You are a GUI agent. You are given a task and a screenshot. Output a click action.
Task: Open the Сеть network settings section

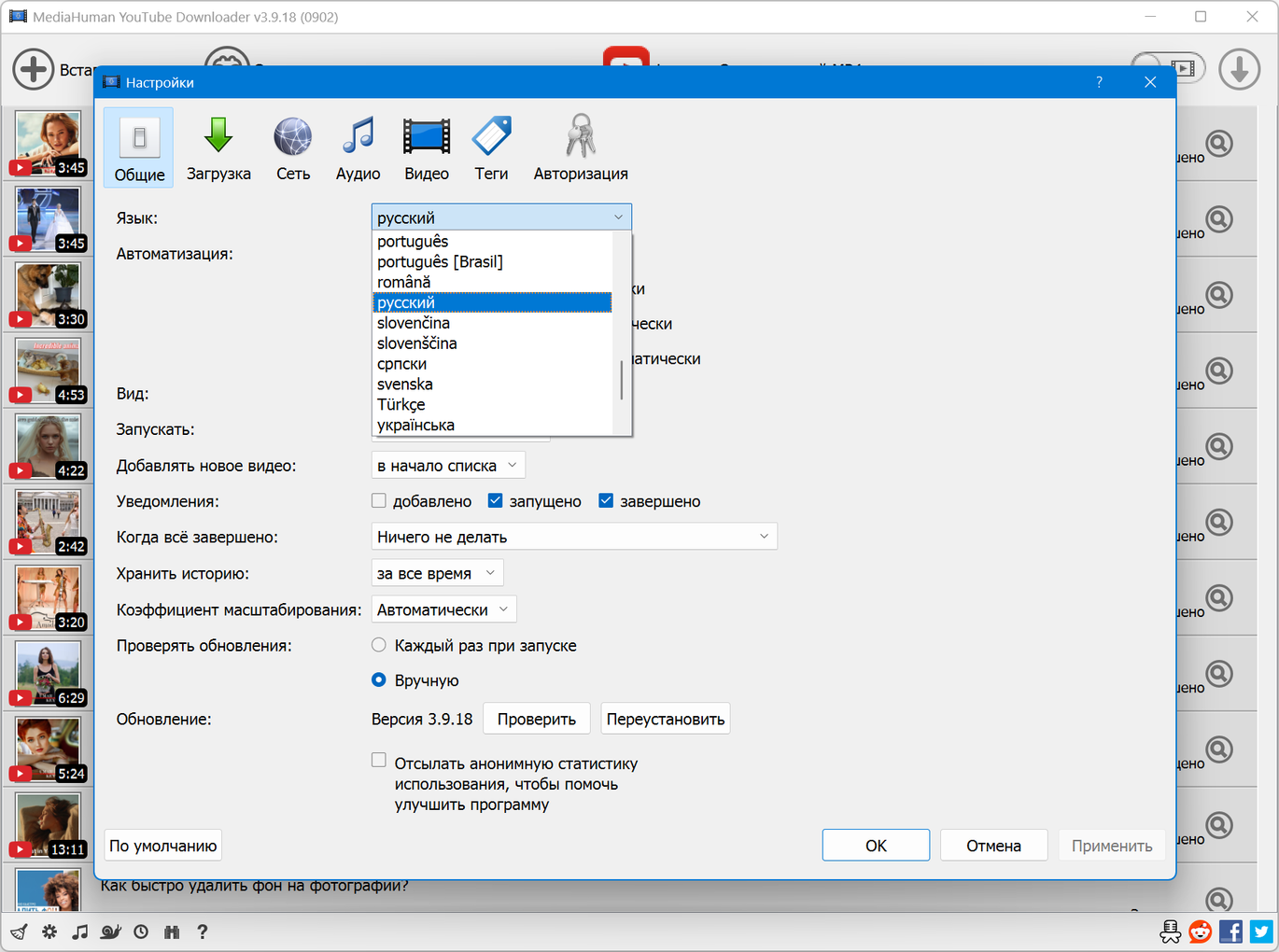point(292,149)
